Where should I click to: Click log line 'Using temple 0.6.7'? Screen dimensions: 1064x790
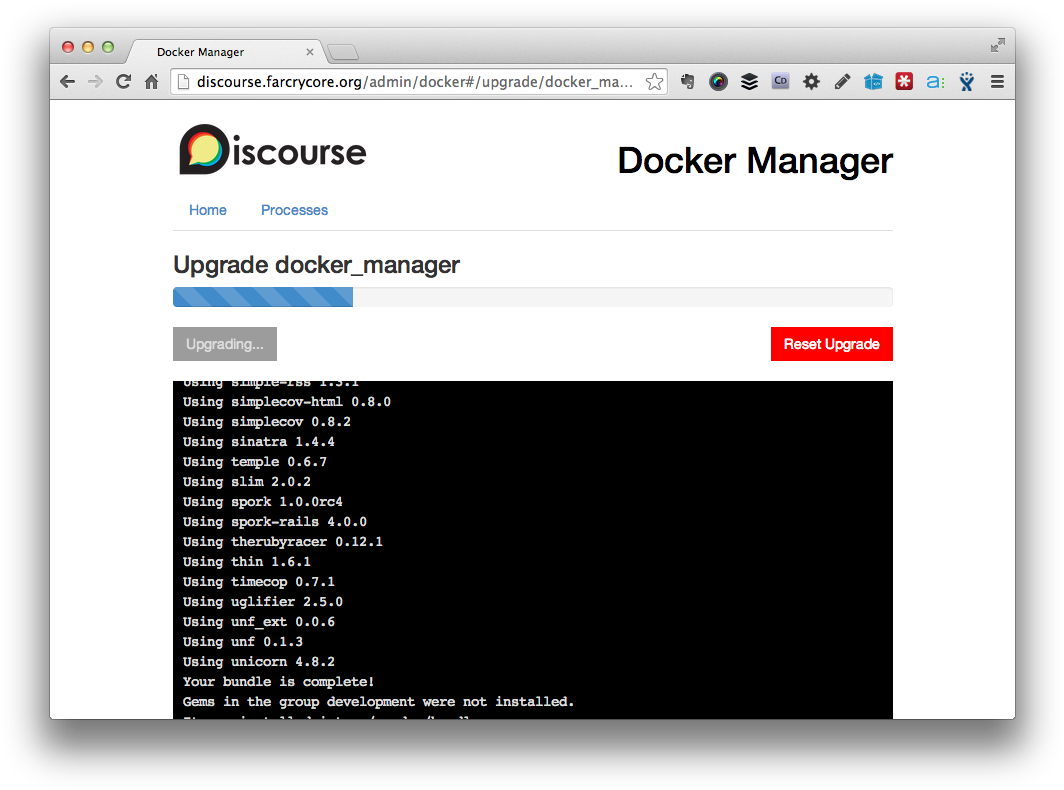[254, 462]
